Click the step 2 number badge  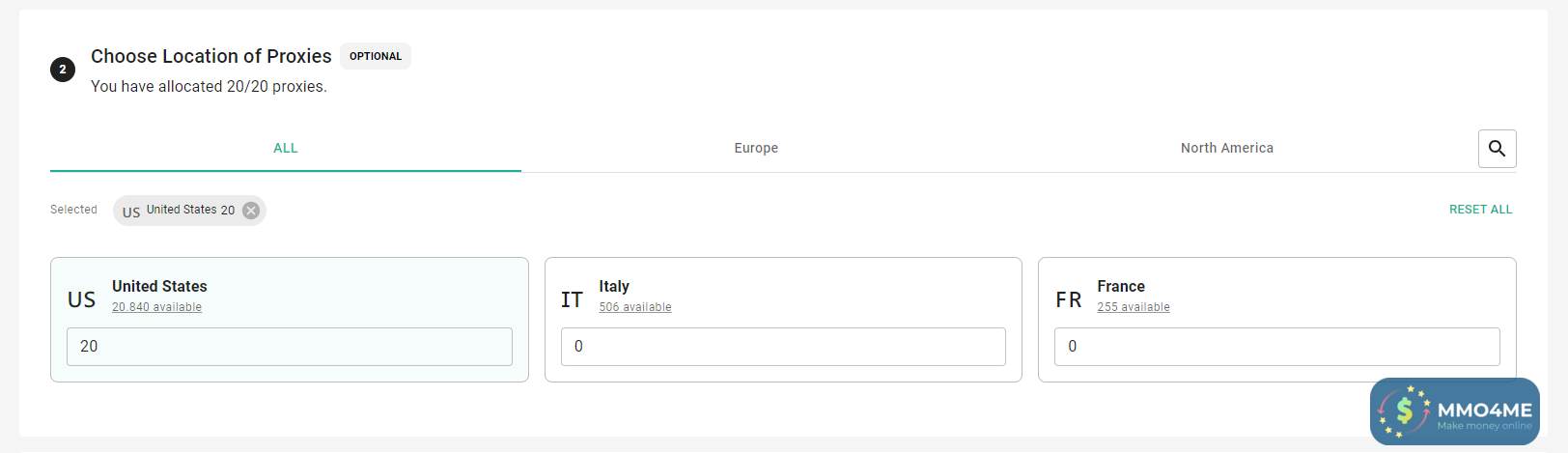(63, 70)
